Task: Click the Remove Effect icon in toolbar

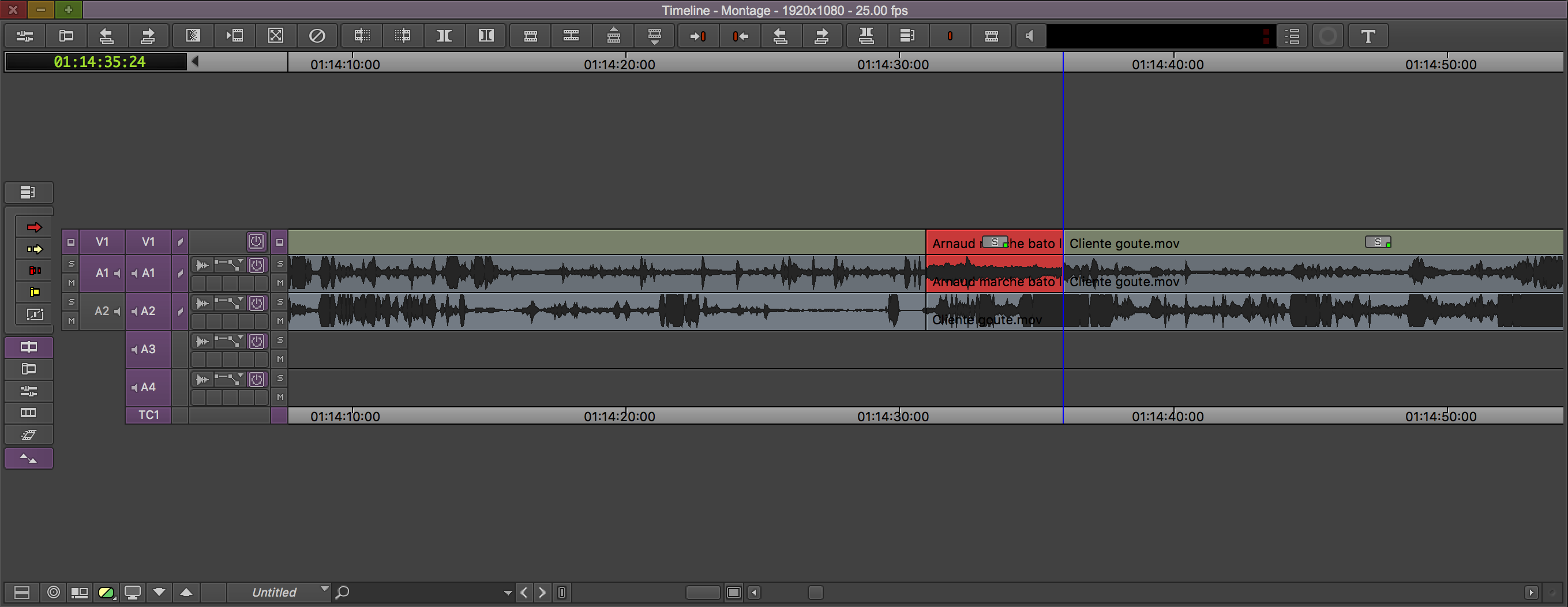Action: point(317,36)
